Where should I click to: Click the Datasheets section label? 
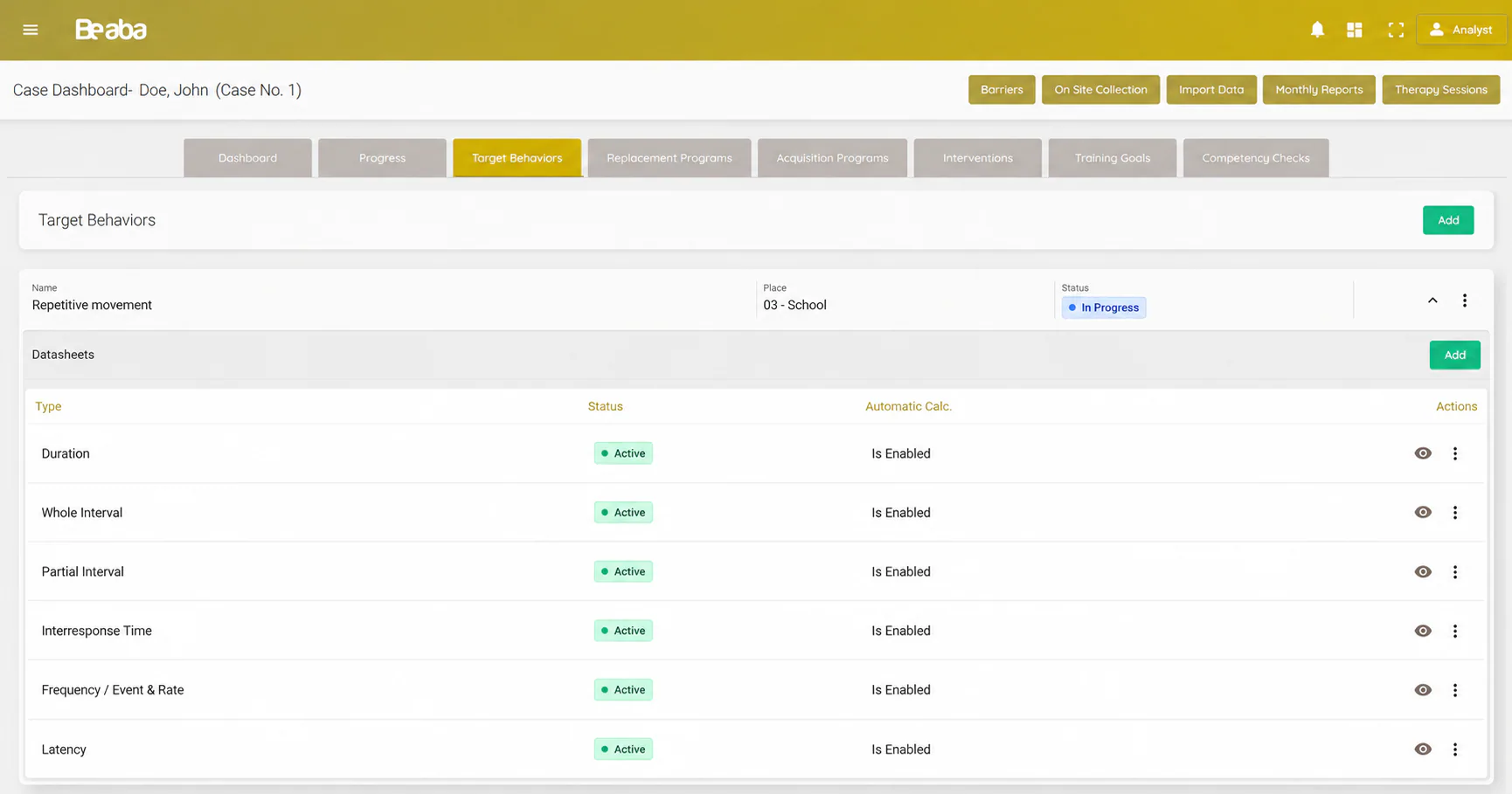(x=63, y=355)
